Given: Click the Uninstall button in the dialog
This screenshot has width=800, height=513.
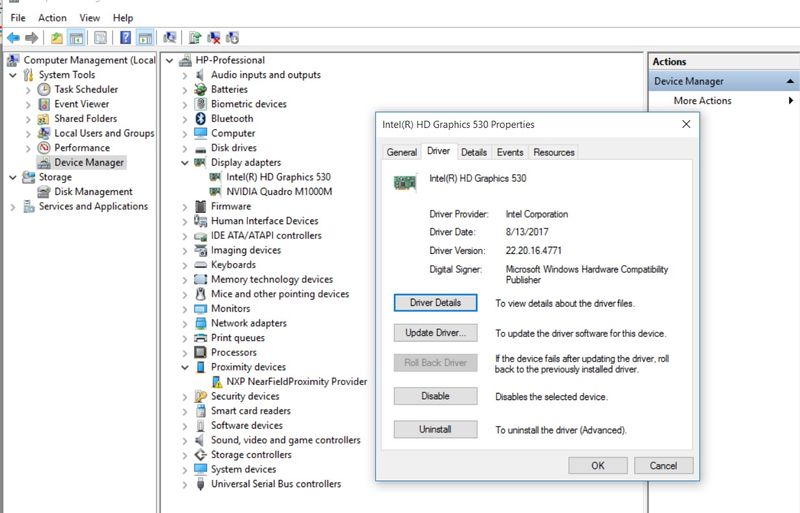Looking at the screenshot, I should (435, 429).
